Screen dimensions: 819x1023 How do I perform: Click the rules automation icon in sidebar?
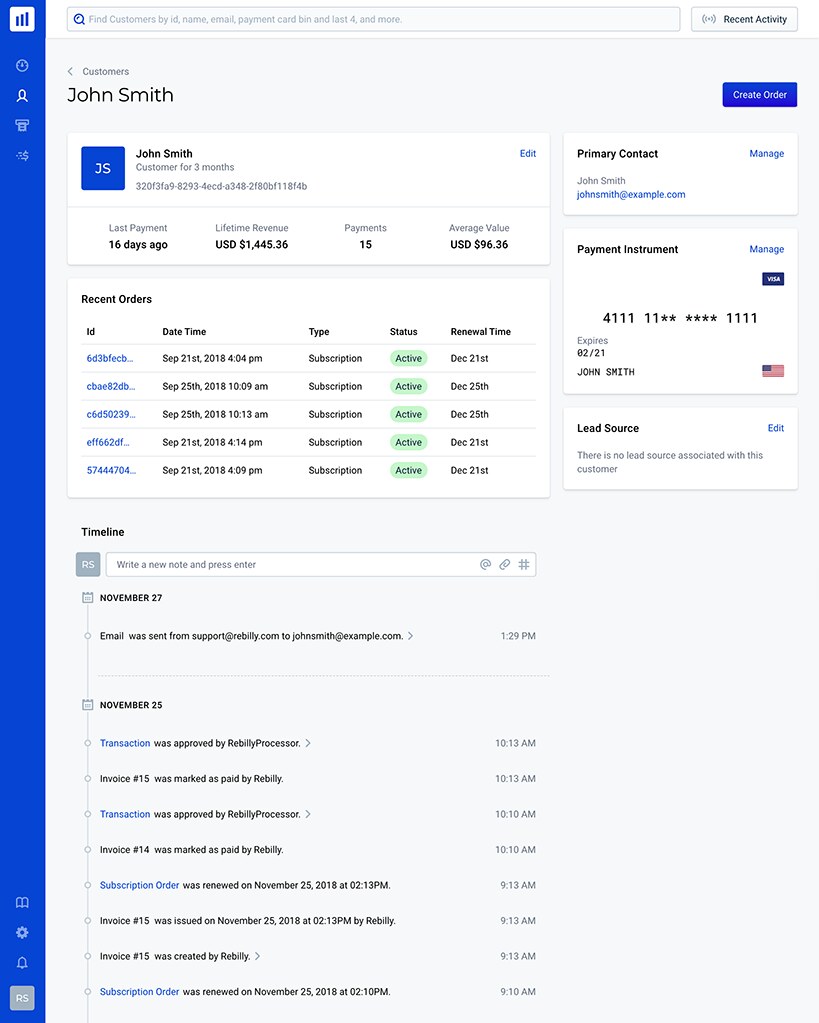tap(22, 156)
